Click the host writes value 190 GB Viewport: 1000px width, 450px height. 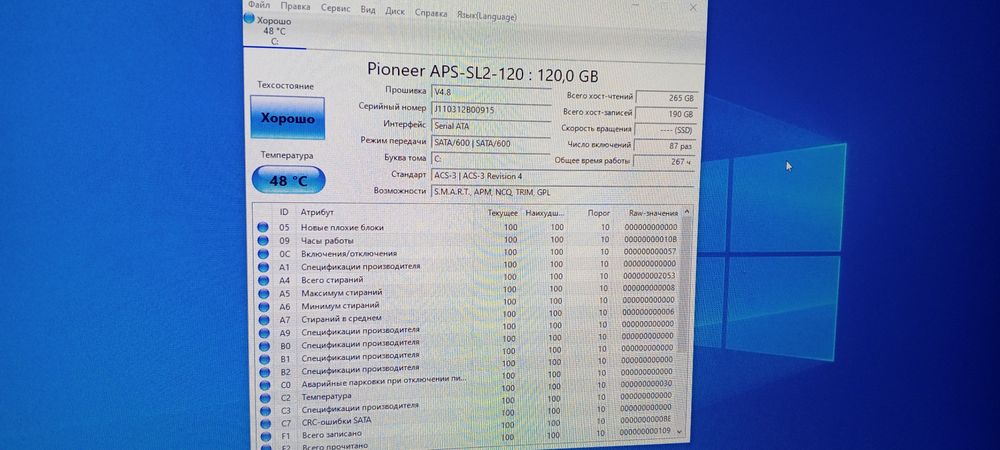pos(665,114)
